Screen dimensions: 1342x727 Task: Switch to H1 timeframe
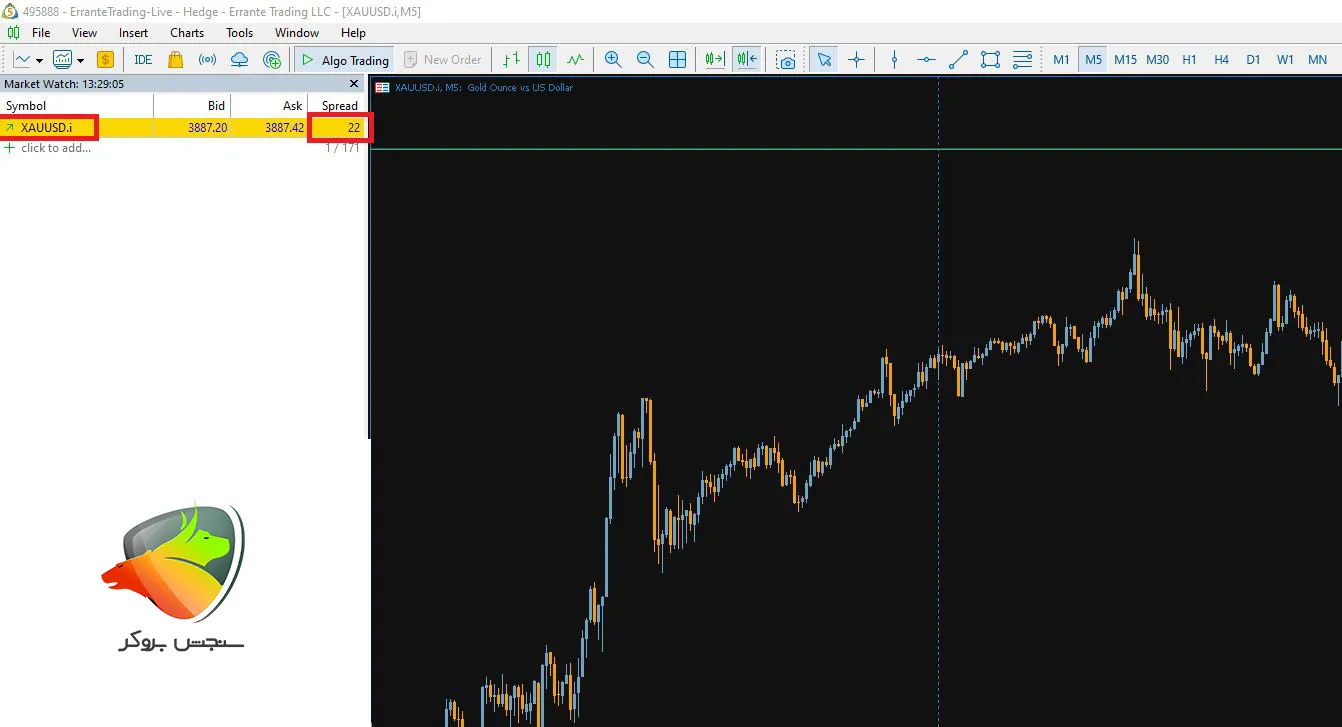(x=1189, y=60)
